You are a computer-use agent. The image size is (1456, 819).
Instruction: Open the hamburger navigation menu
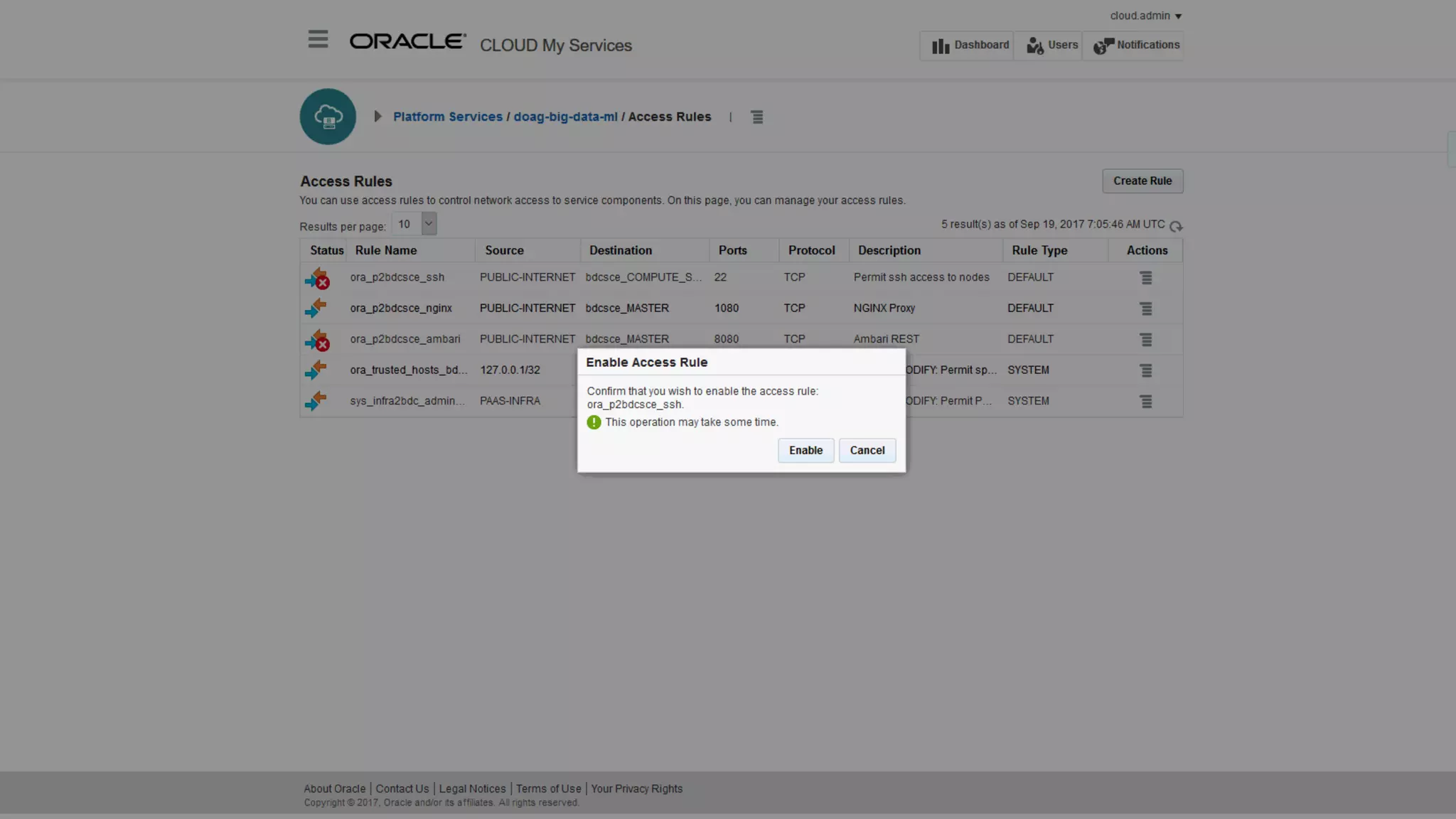318,39
